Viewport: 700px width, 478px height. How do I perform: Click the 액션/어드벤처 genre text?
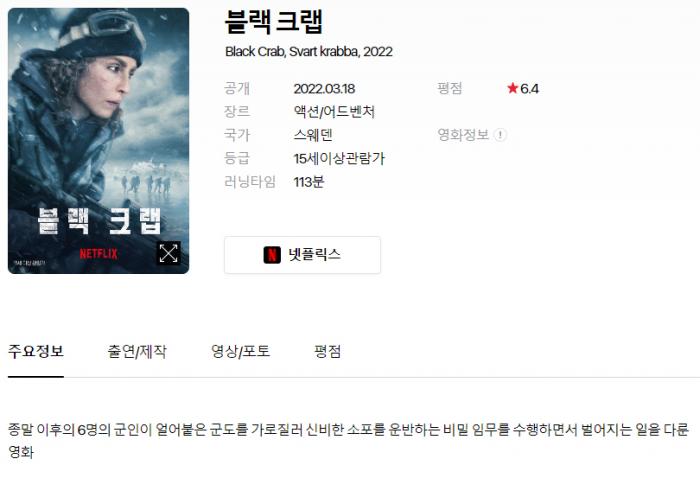coord(334,112)
